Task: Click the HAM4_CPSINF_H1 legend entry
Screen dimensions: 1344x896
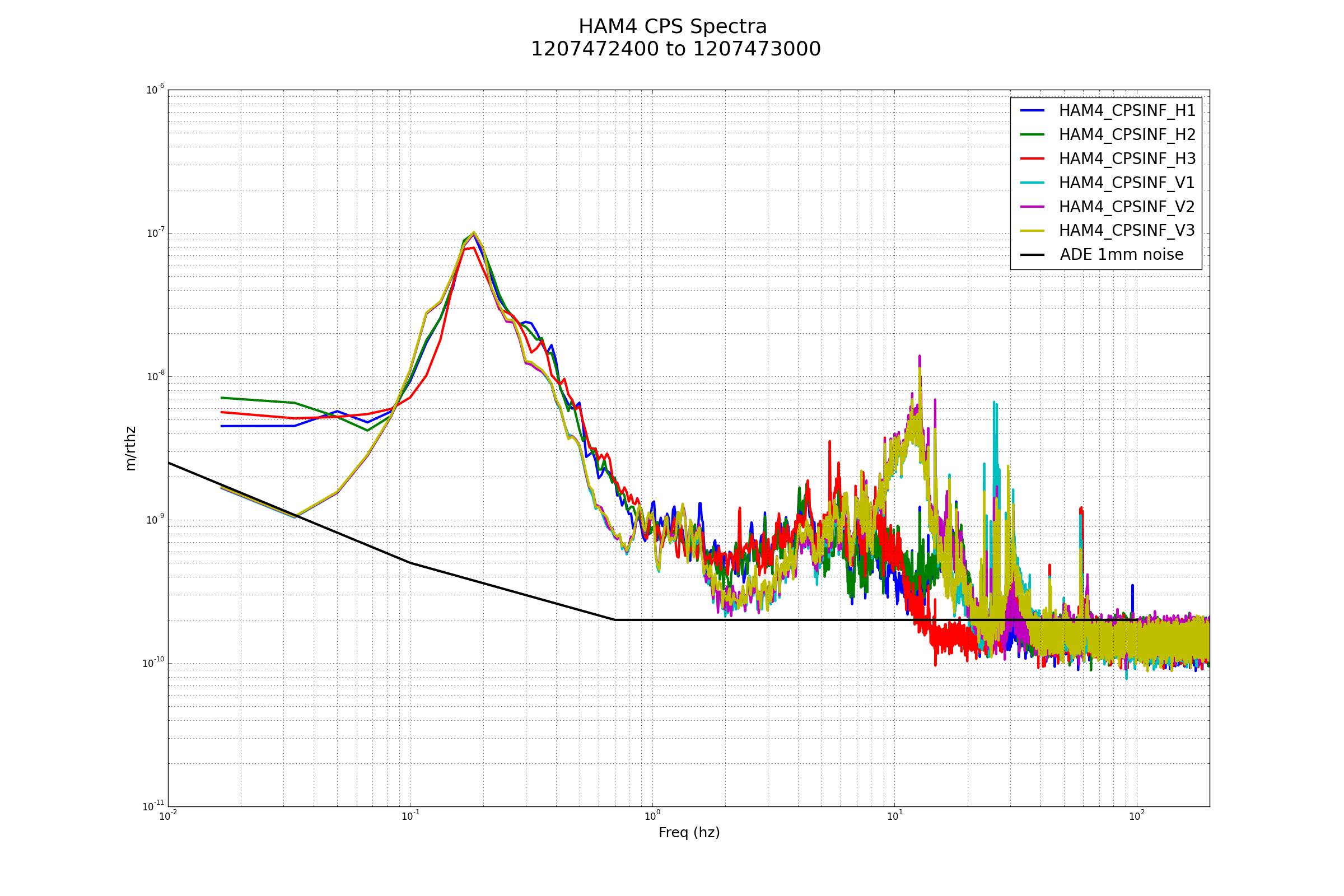Action: pyautogui.click(x=1127, y=111)
